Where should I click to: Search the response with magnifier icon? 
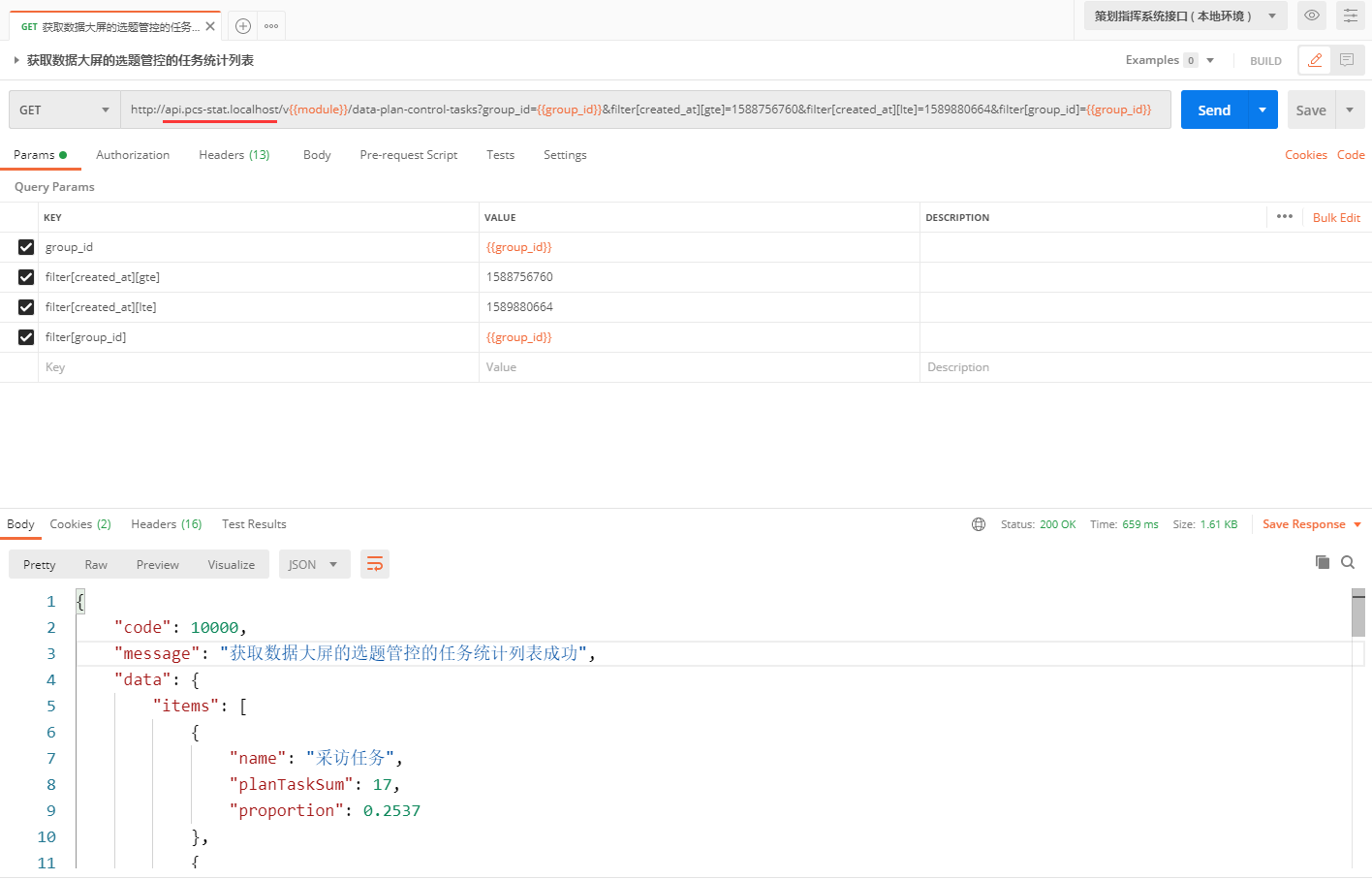pos(1348,562)
